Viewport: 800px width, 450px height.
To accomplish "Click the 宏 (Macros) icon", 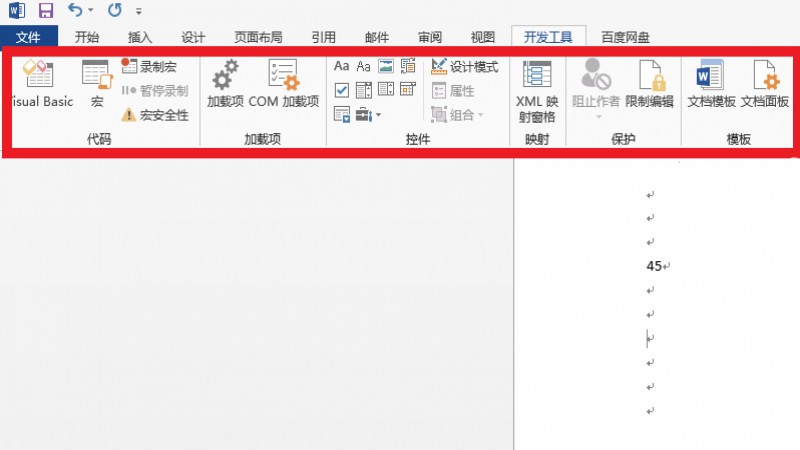I will pyautogui.click(x=97, y=84).
